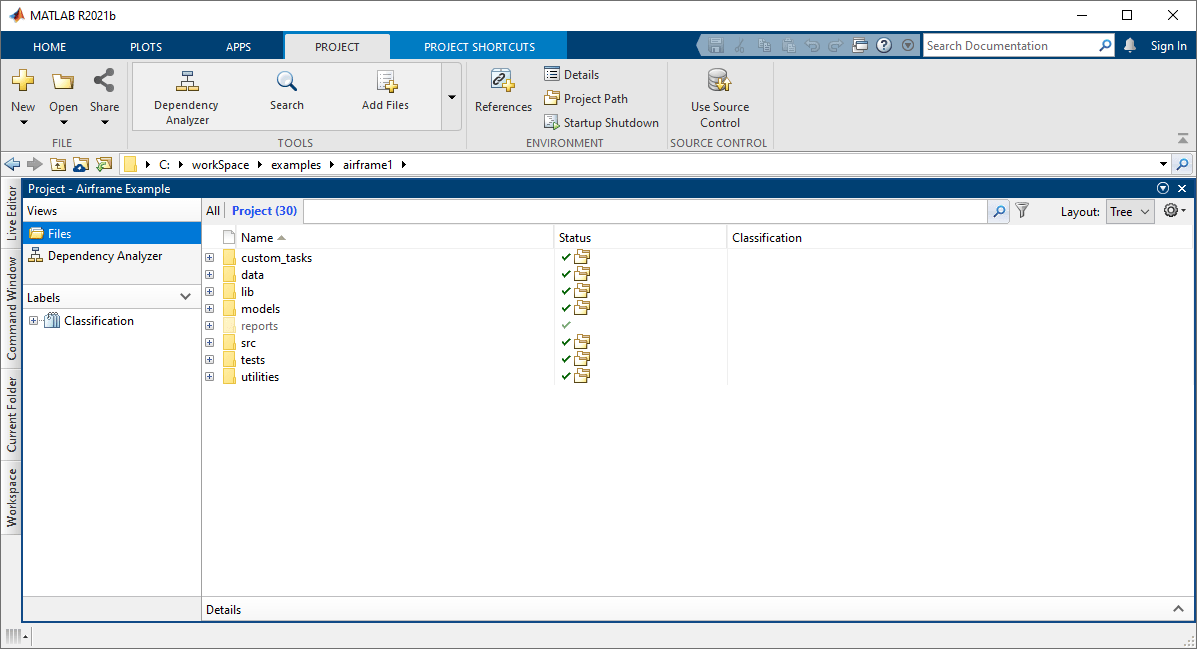1197x649 pixels.
Task: Expand the custom_tasks folder
Action: pyautogui.click(x=210, y=258)
